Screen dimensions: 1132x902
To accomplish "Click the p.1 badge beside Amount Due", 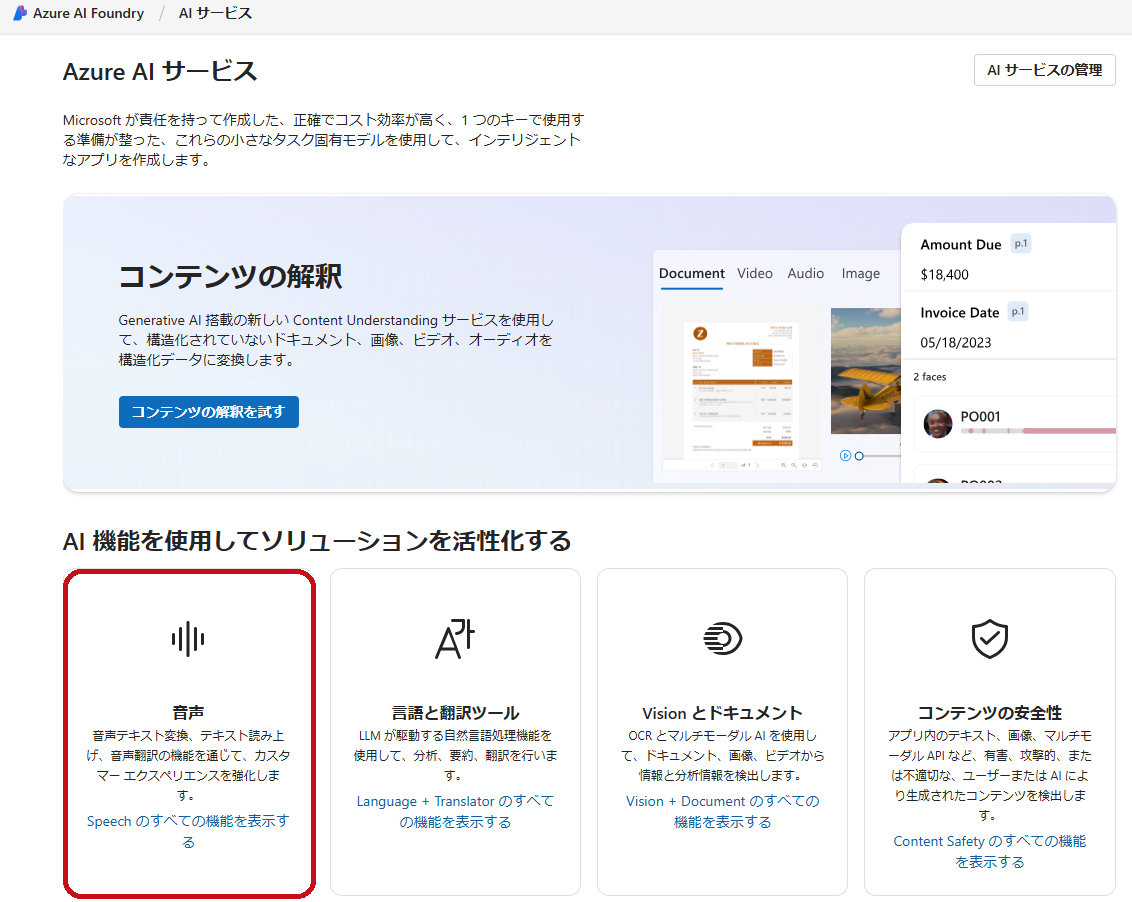I will (1021, 244).
